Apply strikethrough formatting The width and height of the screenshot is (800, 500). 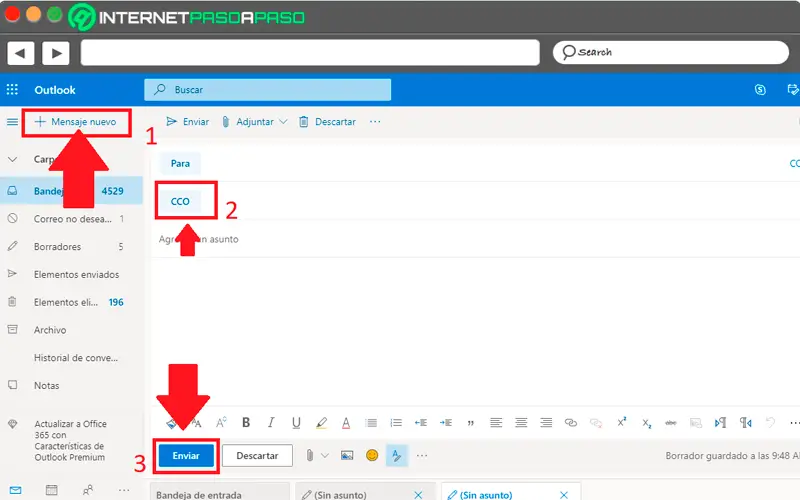671,422
